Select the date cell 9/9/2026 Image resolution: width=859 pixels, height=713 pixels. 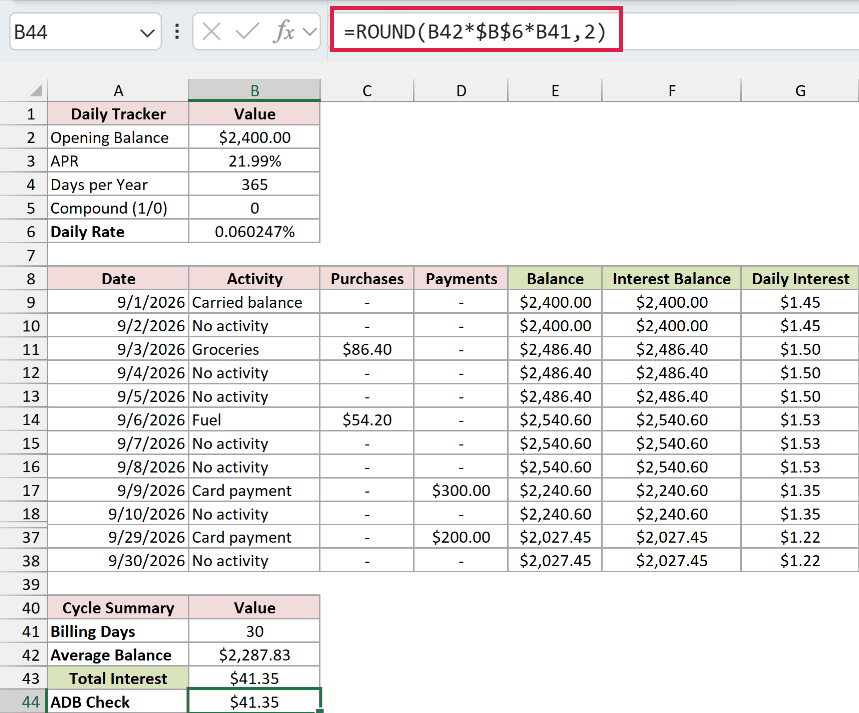coord(118,490)
